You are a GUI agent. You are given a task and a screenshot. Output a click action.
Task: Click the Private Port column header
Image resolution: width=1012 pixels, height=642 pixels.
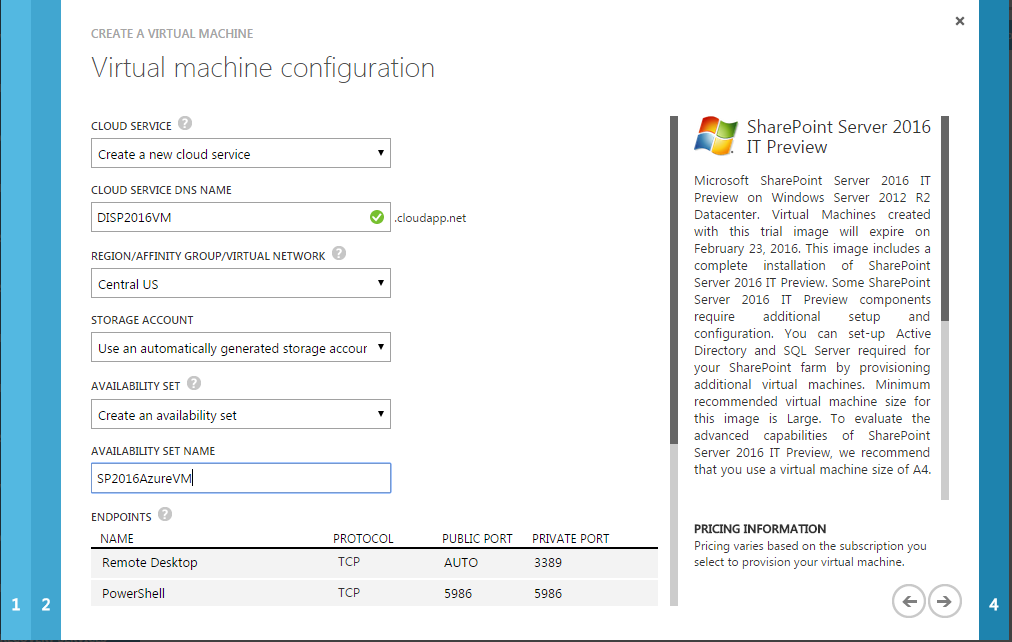click(x=571, y=539)
